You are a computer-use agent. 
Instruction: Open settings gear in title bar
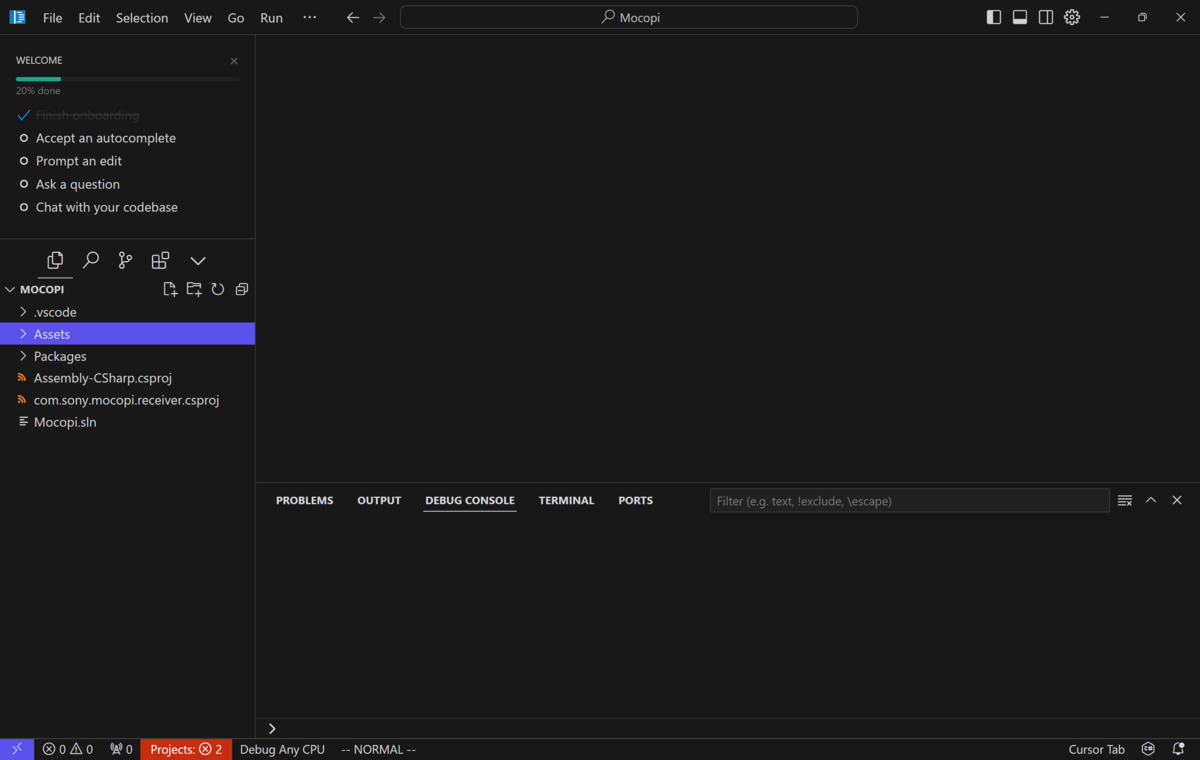[x=1072, y=17]
